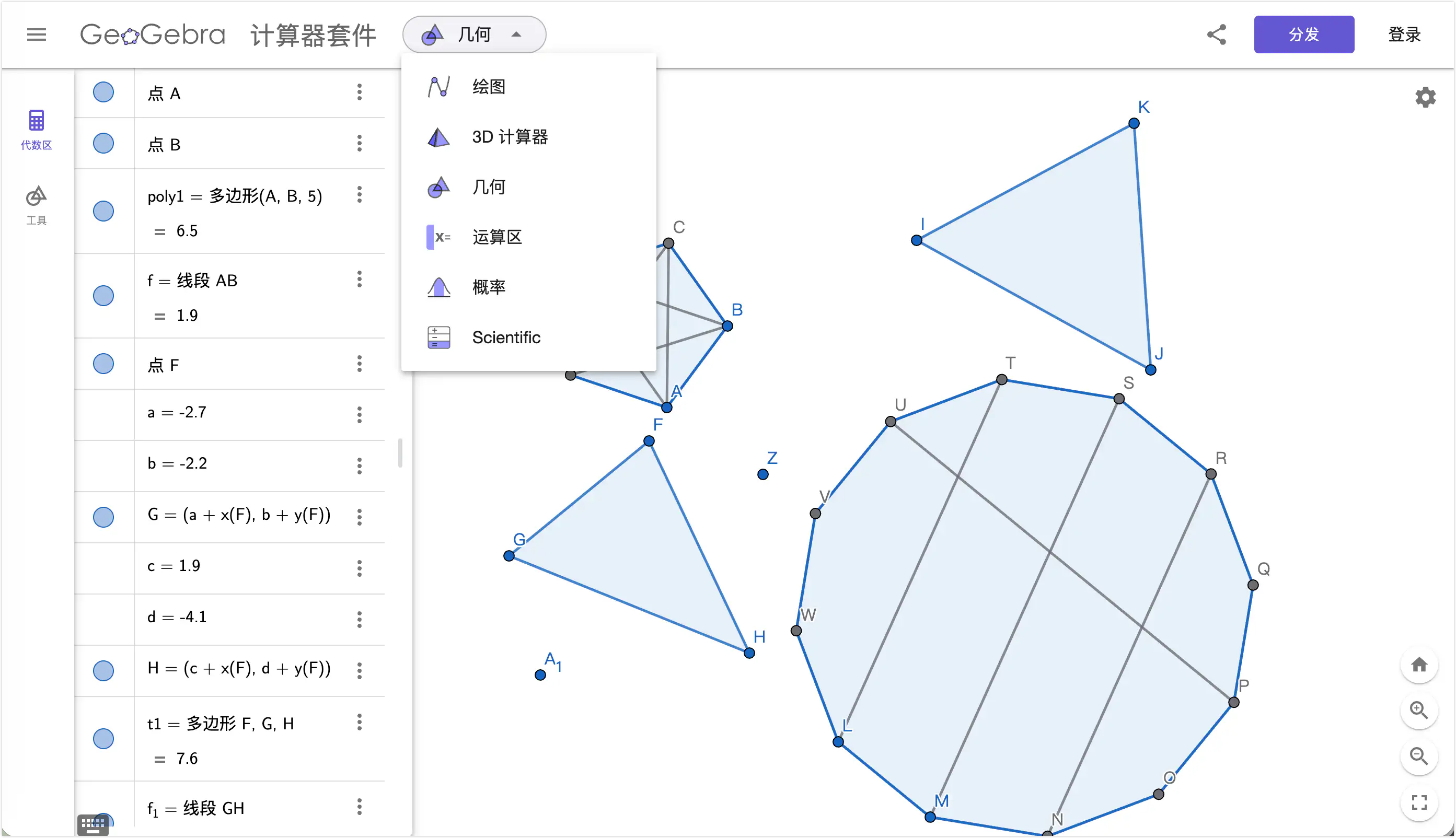Viewport: 1456px width, 838px height.
Task: Zoom in on the graphics view
Action: 1418,710
